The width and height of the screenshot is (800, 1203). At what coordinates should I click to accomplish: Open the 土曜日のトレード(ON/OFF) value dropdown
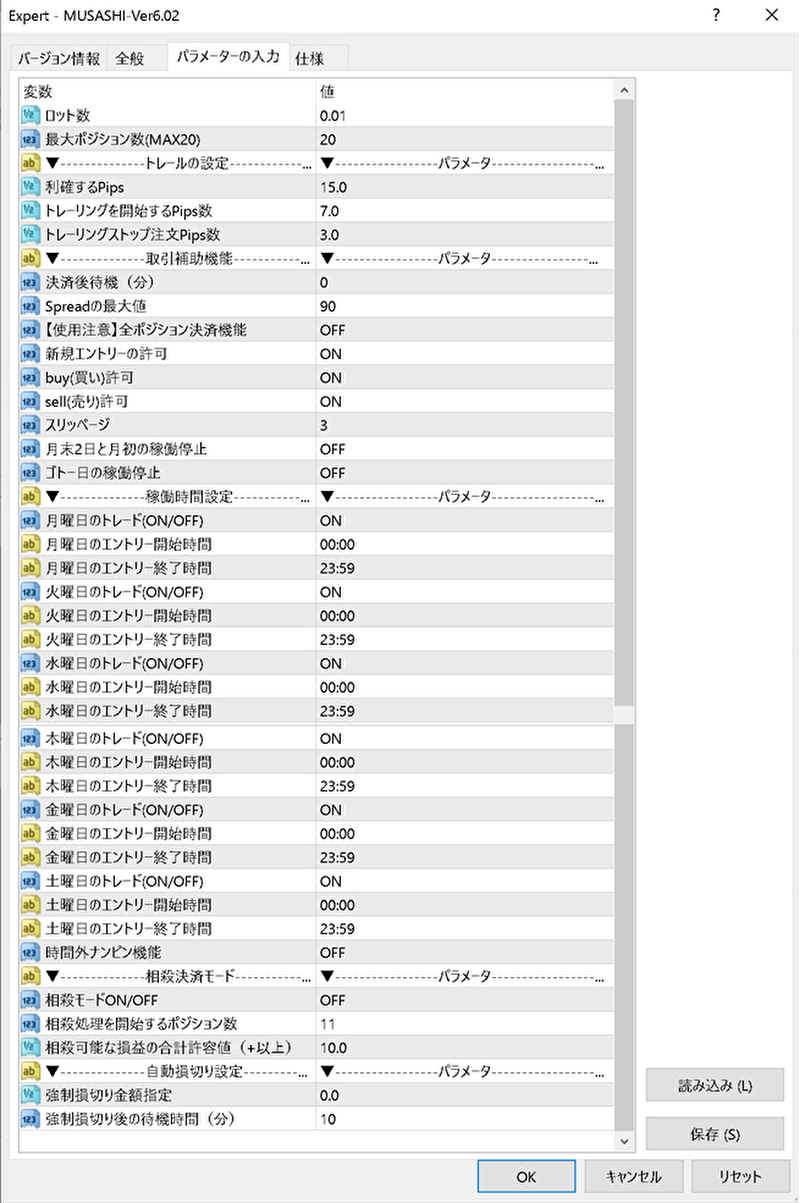tap(331, 881)
